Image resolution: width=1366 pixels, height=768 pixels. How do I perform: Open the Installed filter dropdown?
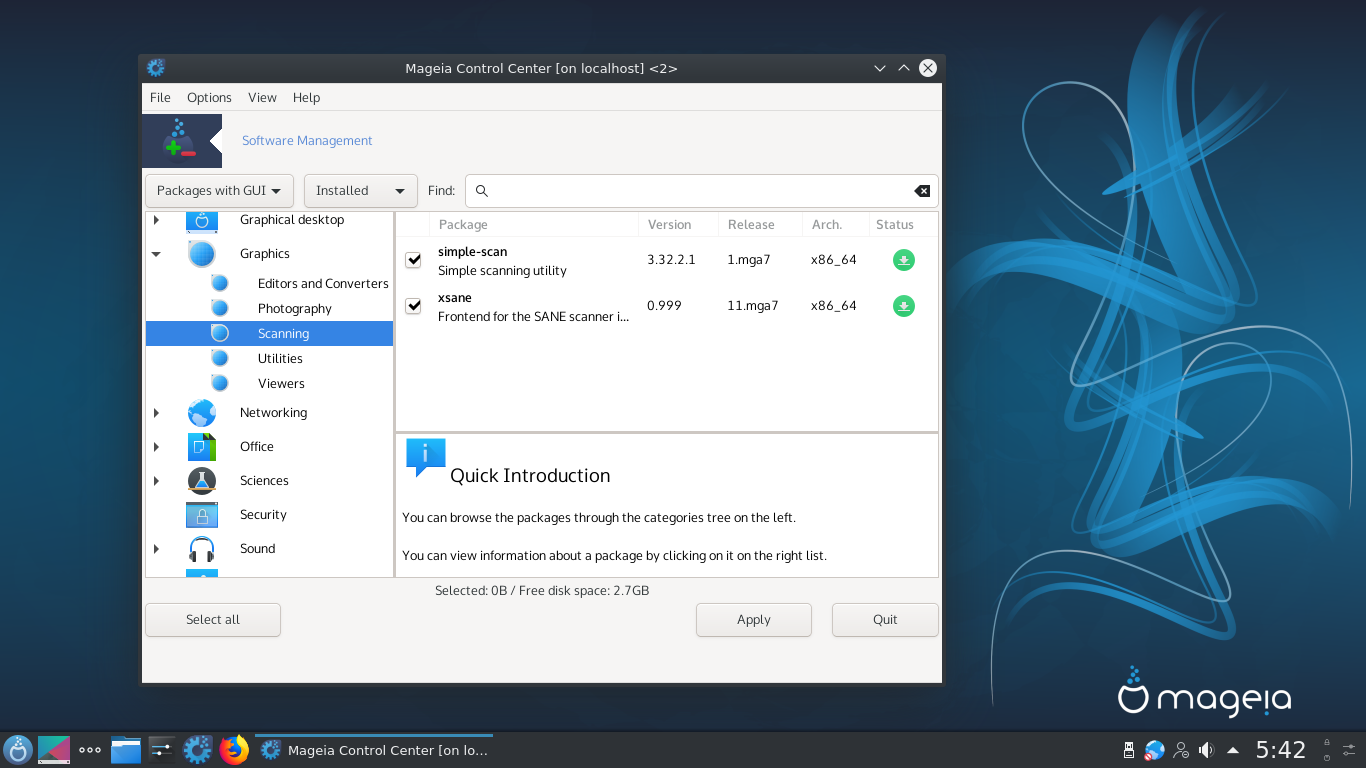pos(360,191)
